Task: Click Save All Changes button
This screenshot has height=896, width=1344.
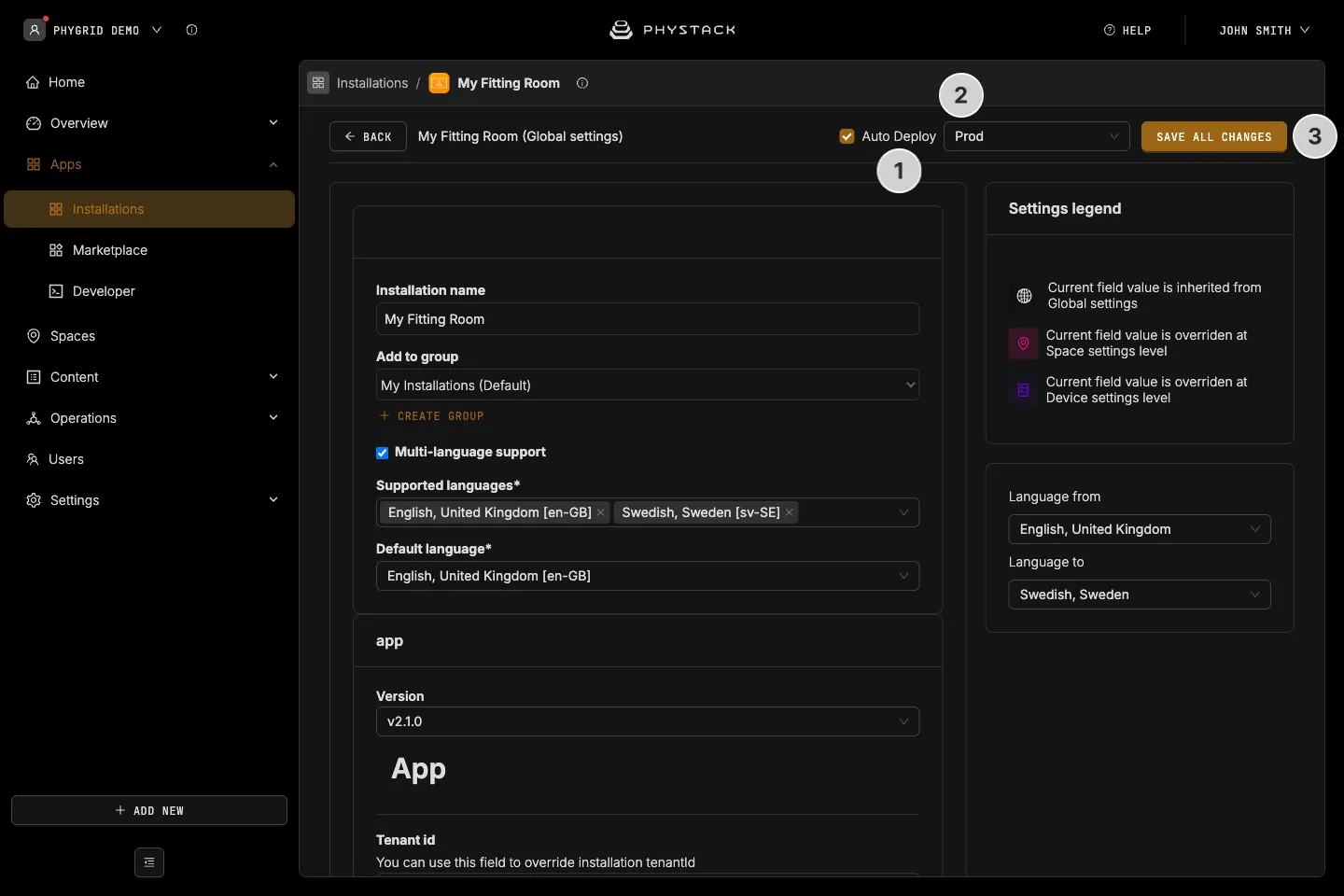Action: pos(1214,136)
